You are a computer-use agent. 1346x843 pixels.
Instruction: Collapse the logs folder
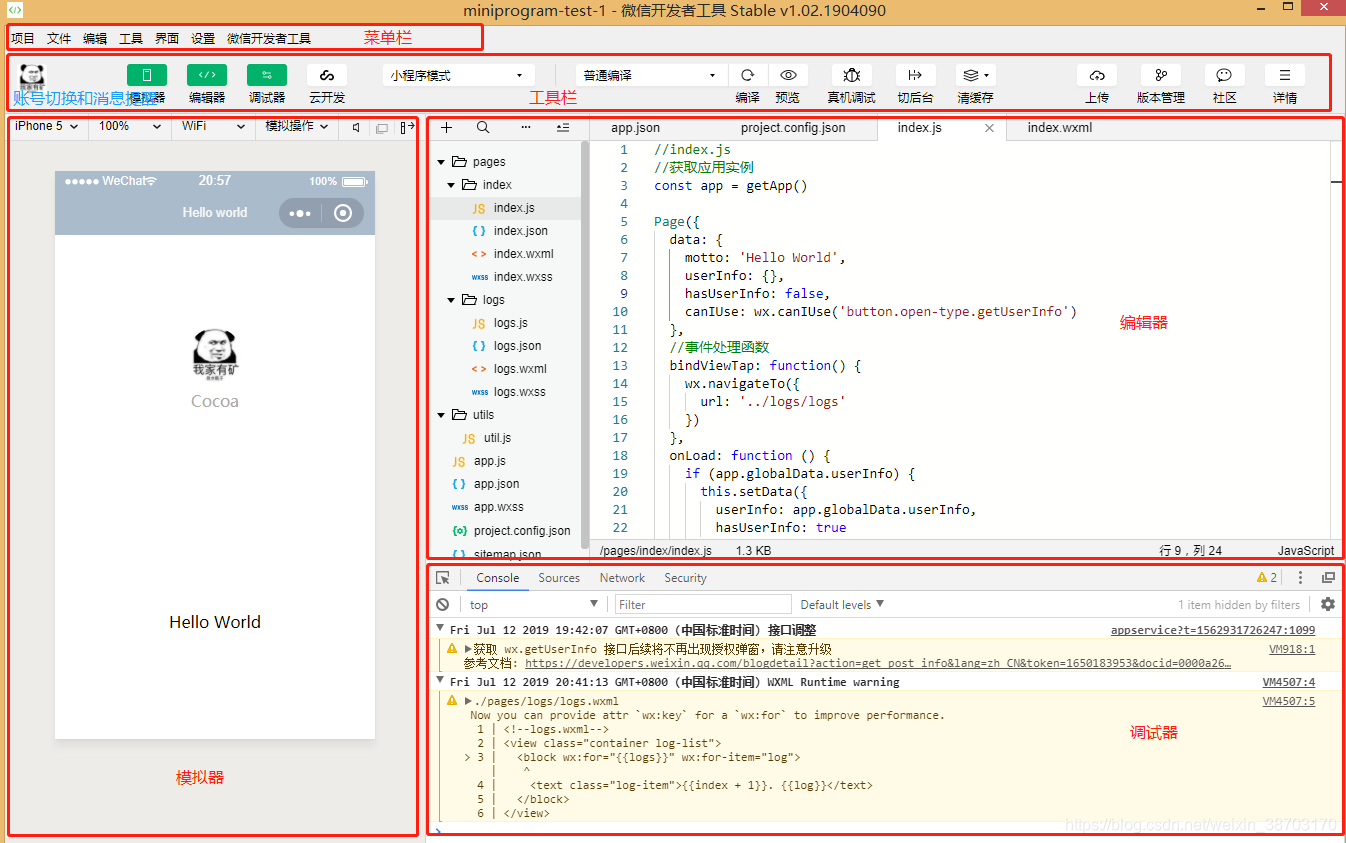tap(451, 300)
